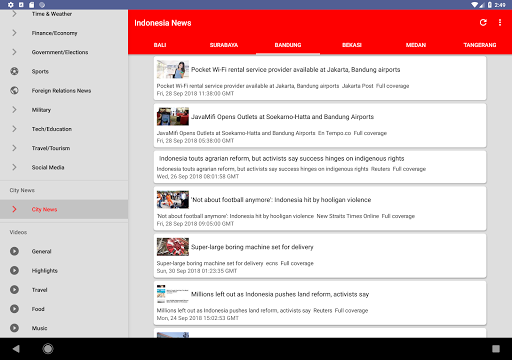Click the hooligan violence article thumbnail
The height and width of the screenshot is (360, 512).
pyautogui.click(x=173, y=199)
